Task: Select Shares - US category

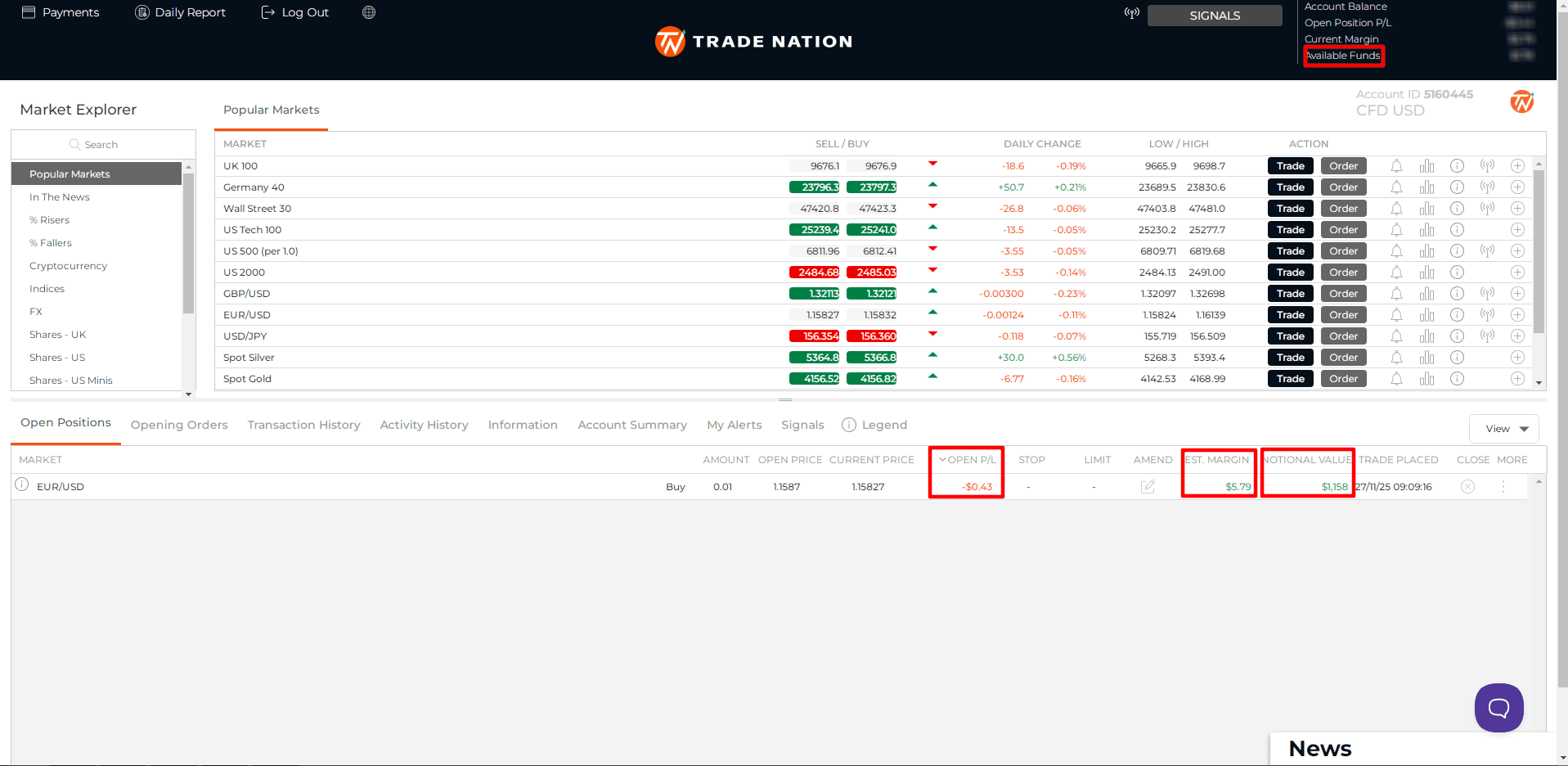Action: [57, 358]
